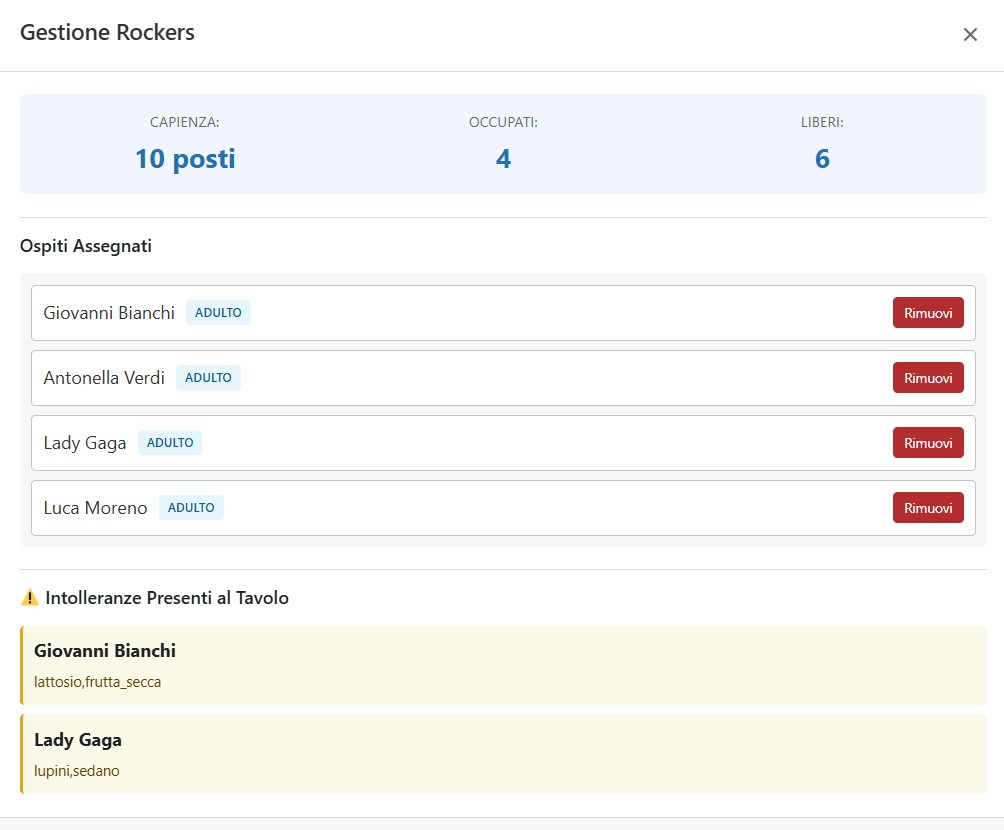Click the Liberi free seats value 6
Image resolution: width=1004 pixels, height=830 pixels.
pos(821,159)
